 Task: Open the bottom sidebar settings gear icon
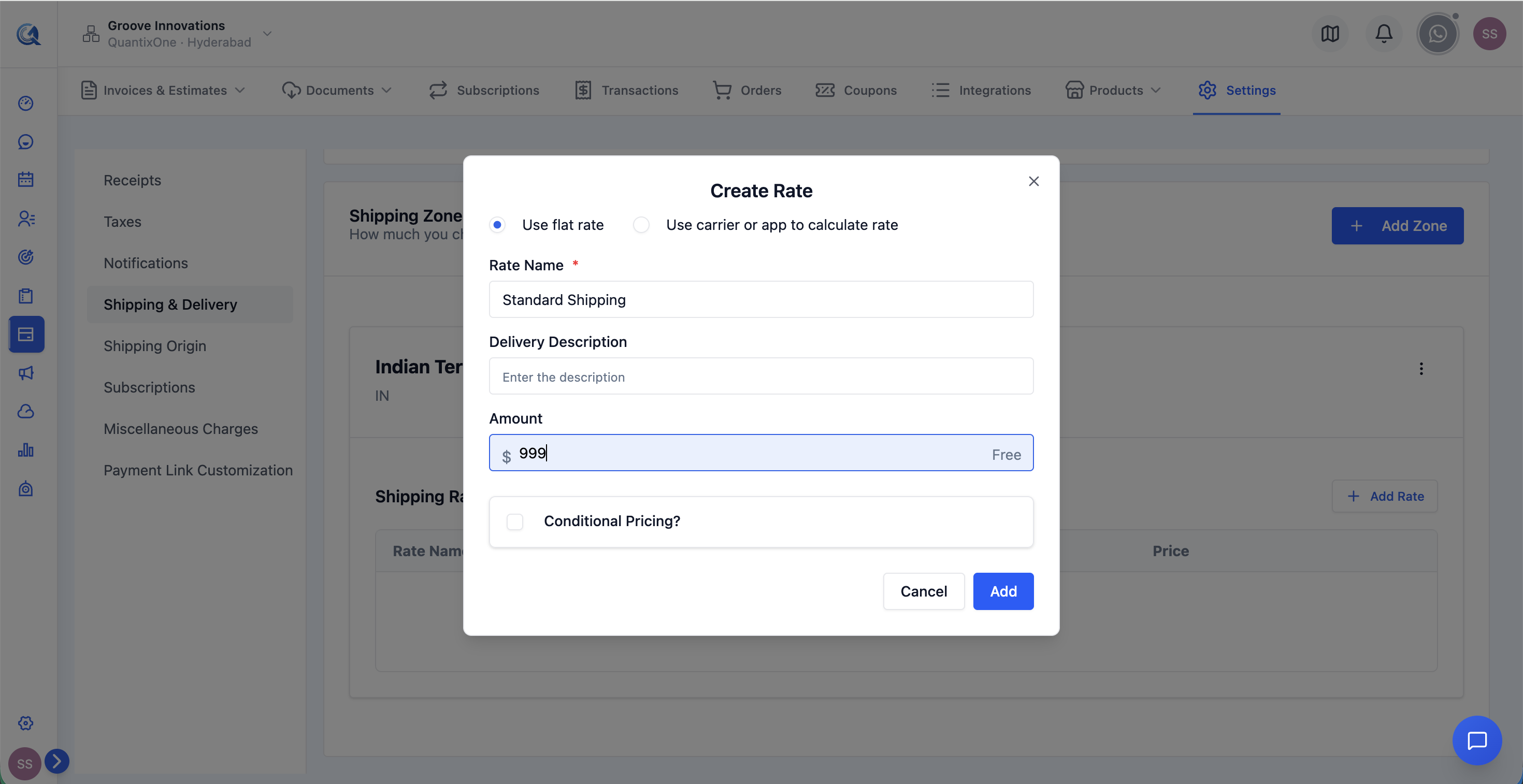coord(25,723)
